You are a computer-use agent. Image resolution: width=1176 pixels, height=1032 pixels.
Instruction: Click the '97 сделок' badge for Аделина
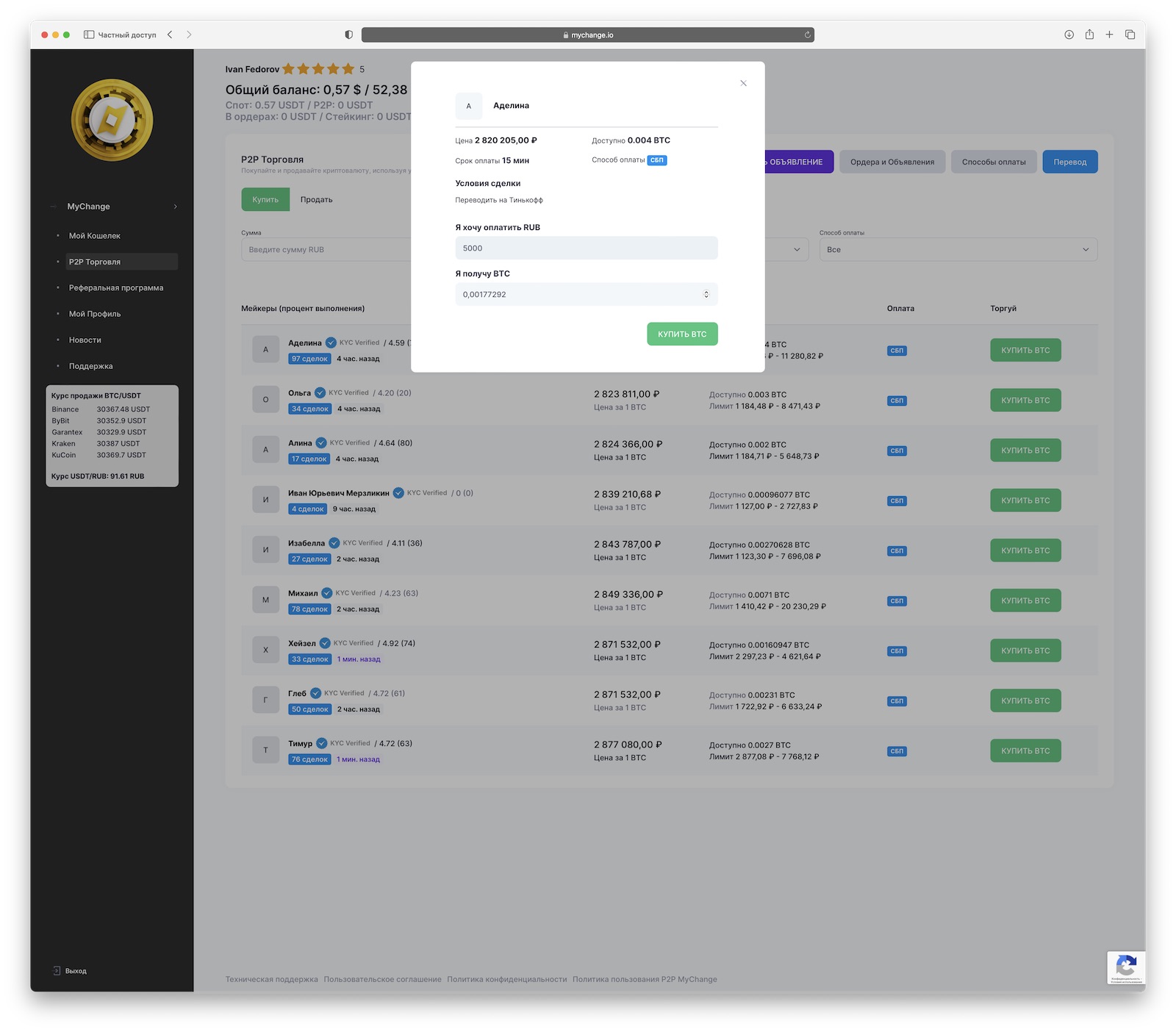click(x=309, y=359)
